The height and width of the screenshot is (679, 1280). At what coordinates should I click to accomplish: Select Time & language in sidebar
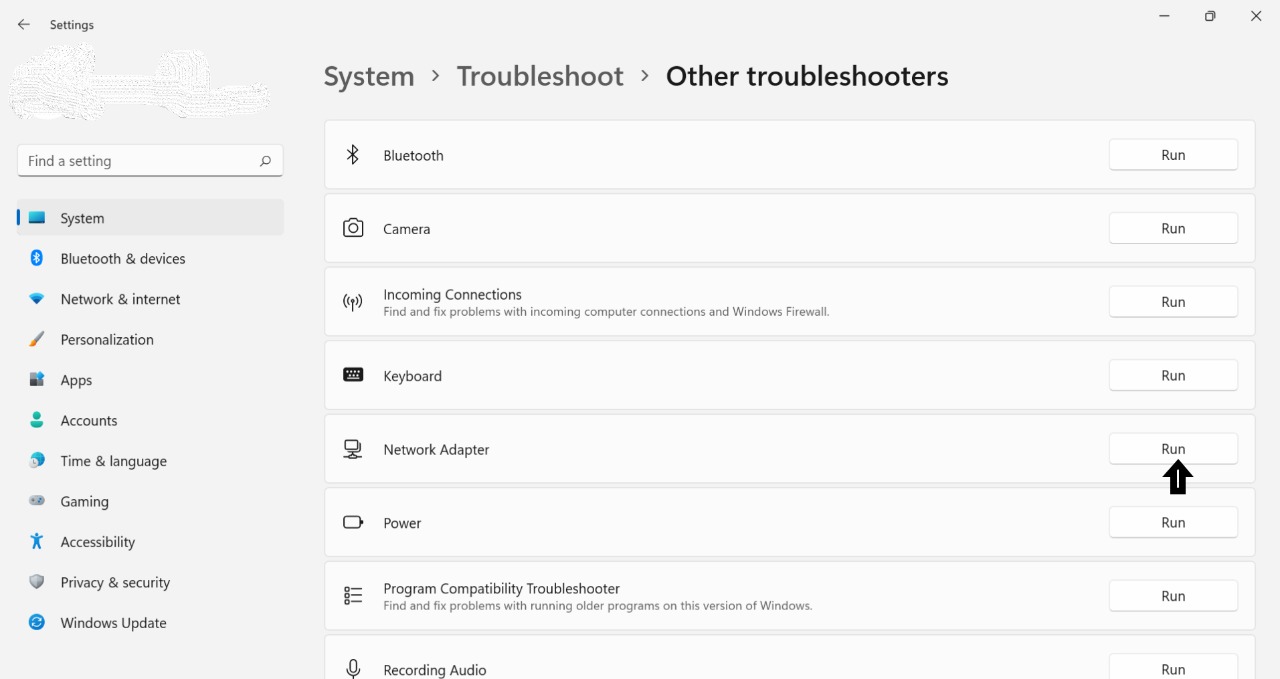pyautogui.click(x=113, y=461)
